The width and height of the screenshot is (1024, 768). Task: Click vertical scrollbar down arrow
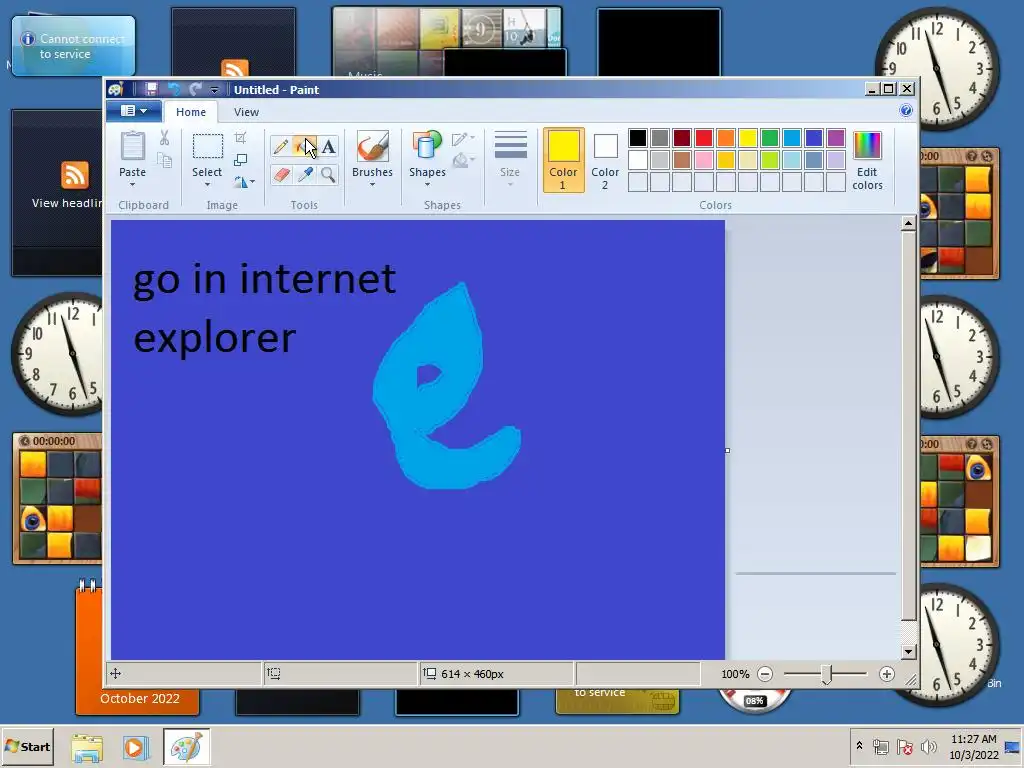coord(908,652)
